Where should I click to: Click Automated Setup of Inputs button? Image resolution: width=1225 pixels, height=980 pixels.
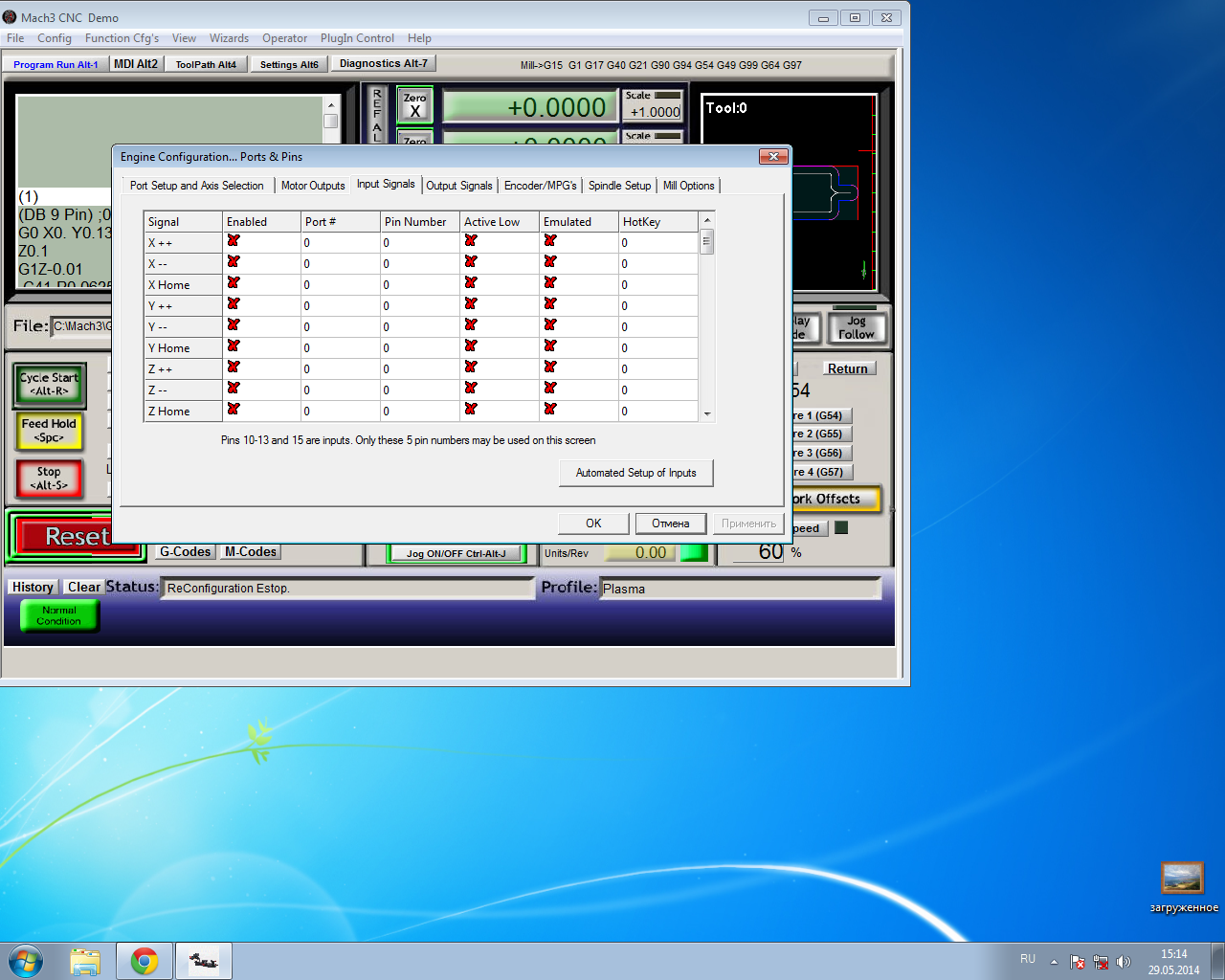636,473
